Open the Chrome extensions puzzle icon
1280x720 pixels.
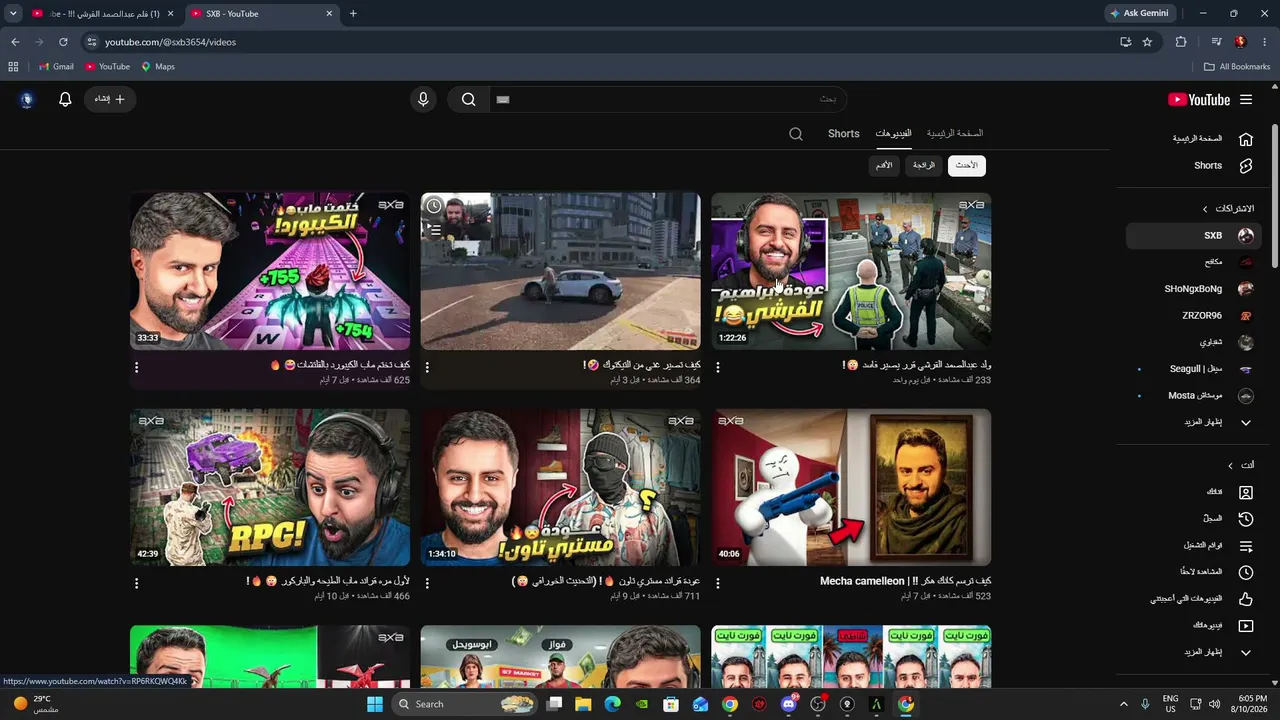tap(1181, 42)
